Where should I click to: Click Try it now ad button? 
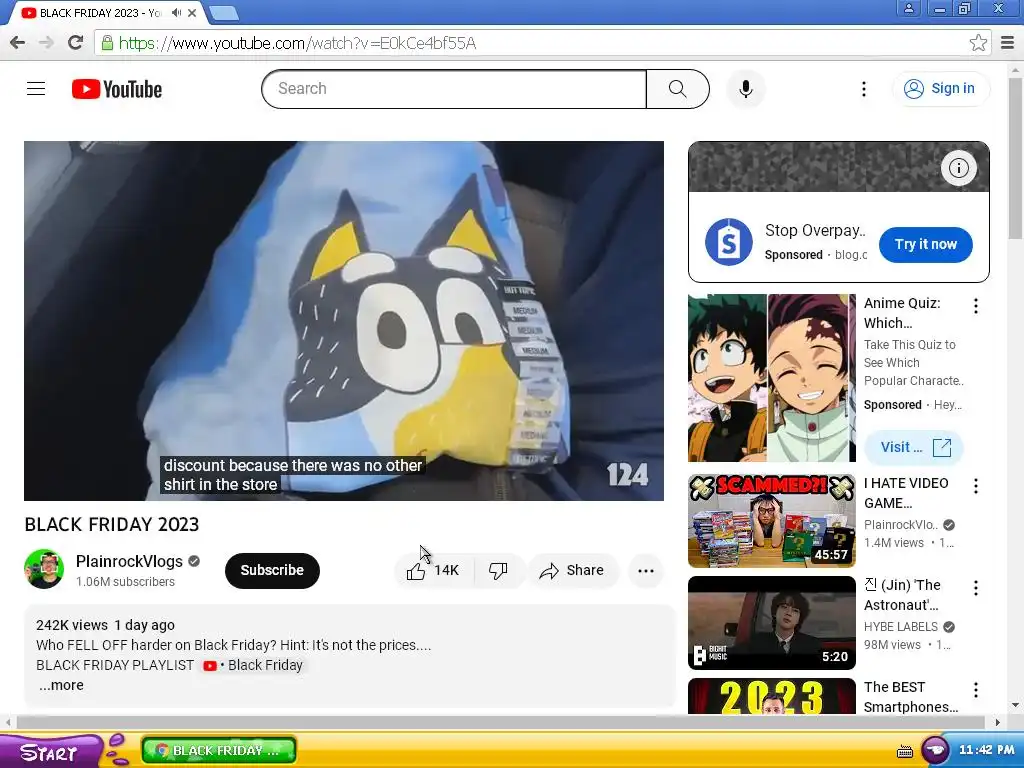925,244
